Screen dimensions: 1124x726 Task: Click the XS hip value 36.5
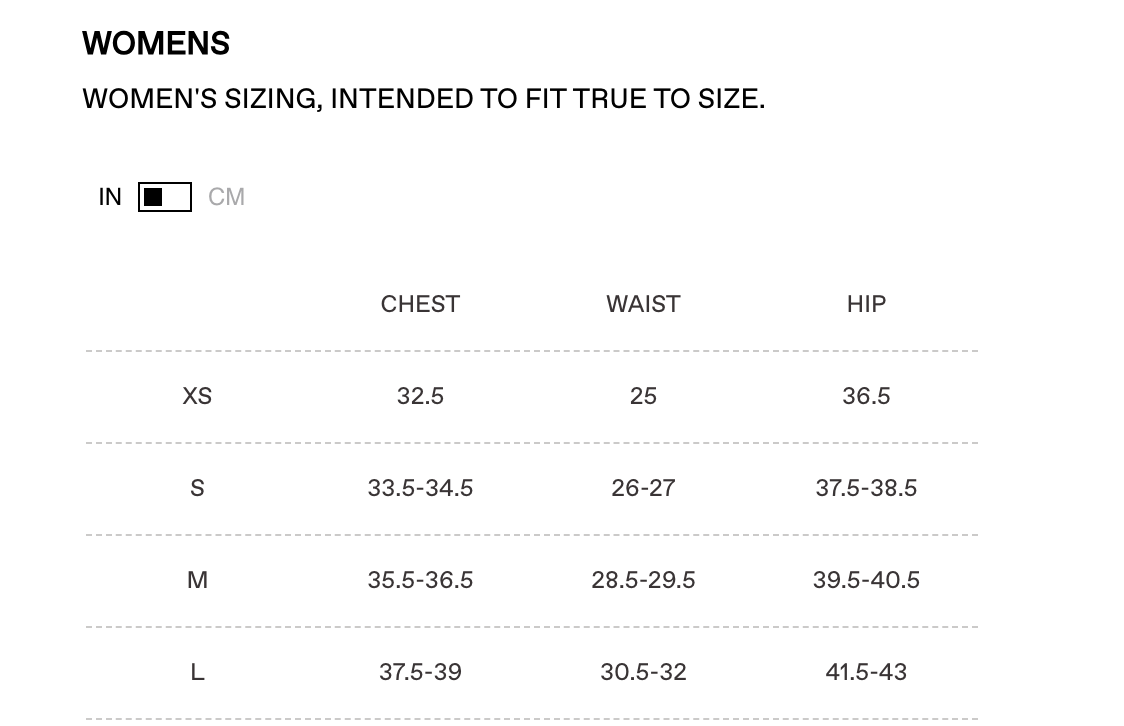pos(866,396)
